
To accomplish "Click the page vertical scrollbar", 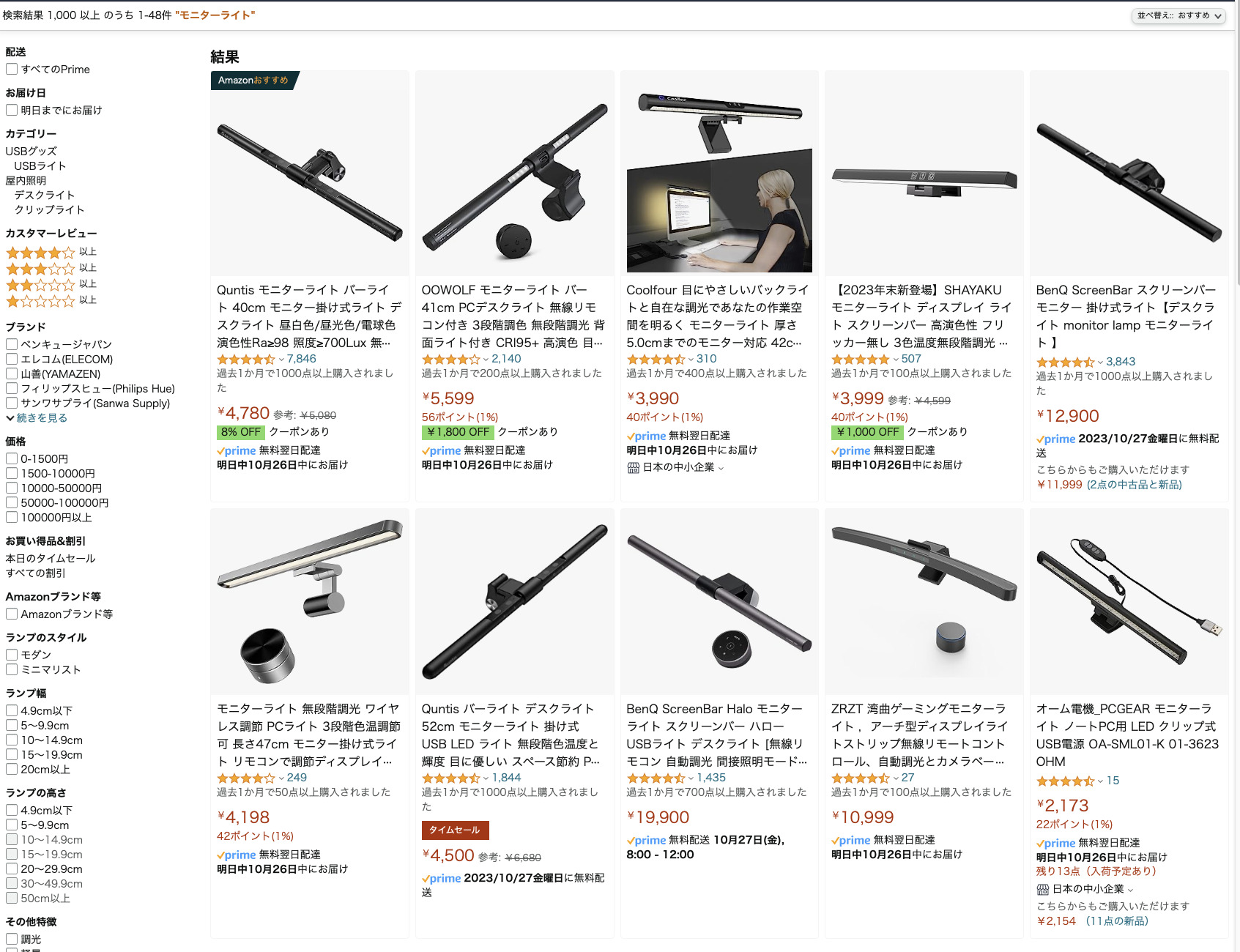I will [1237, 146].
